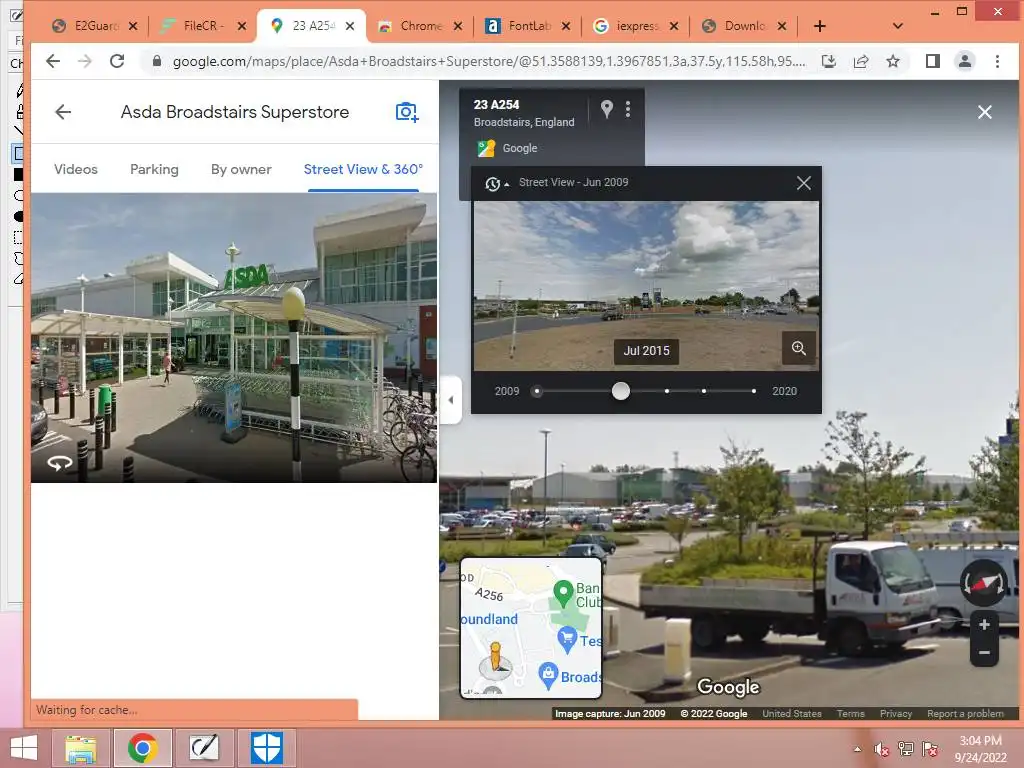Switch to the Parking tab

[154, 169]
